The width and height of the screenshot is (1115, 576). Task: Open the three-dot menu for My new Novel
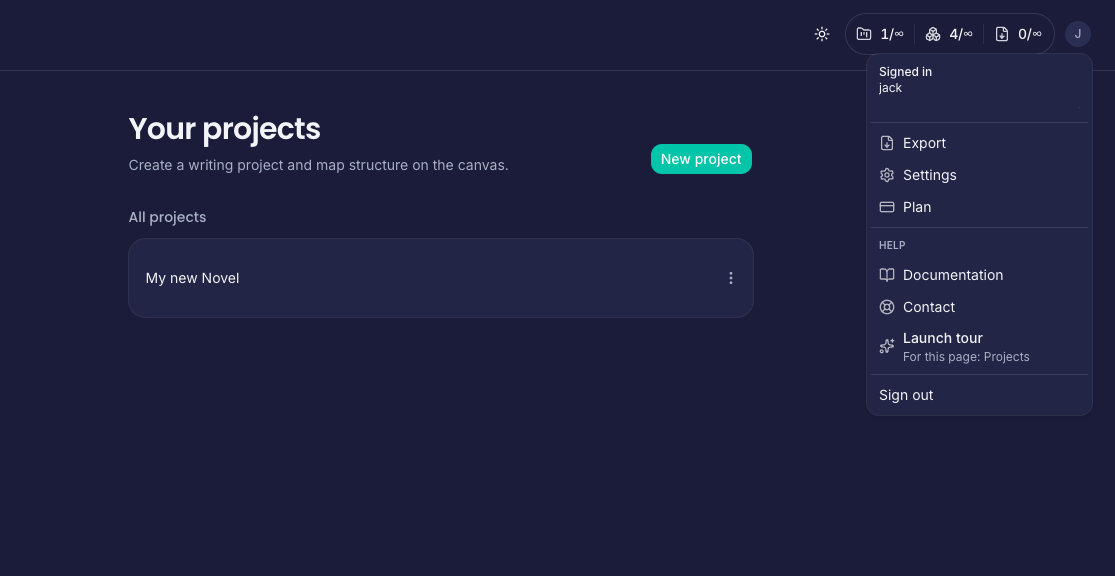731,278
